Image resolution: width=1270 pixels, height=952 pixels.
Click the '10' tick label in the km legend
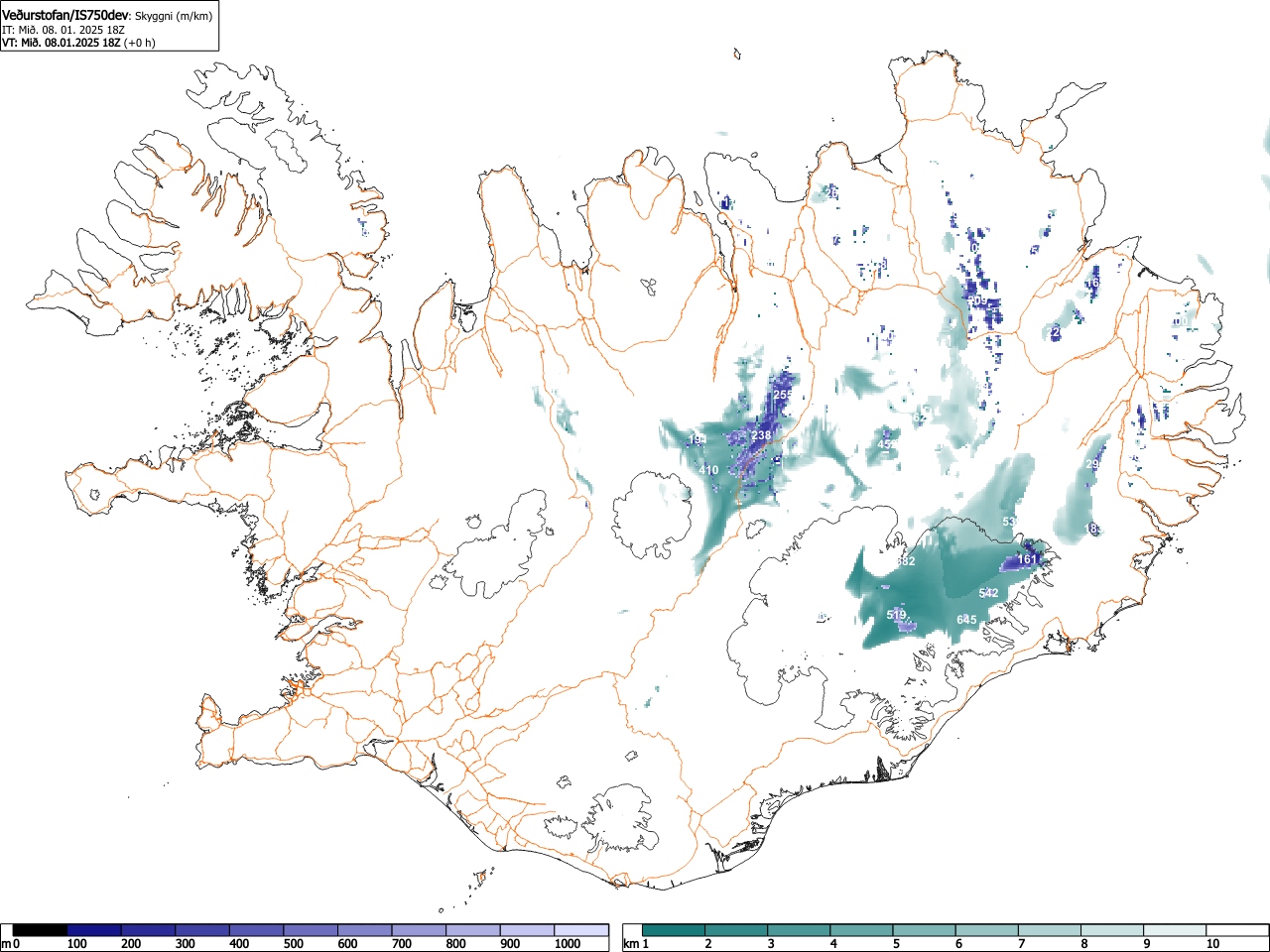pyautogui.click(x=1212, y=944)
